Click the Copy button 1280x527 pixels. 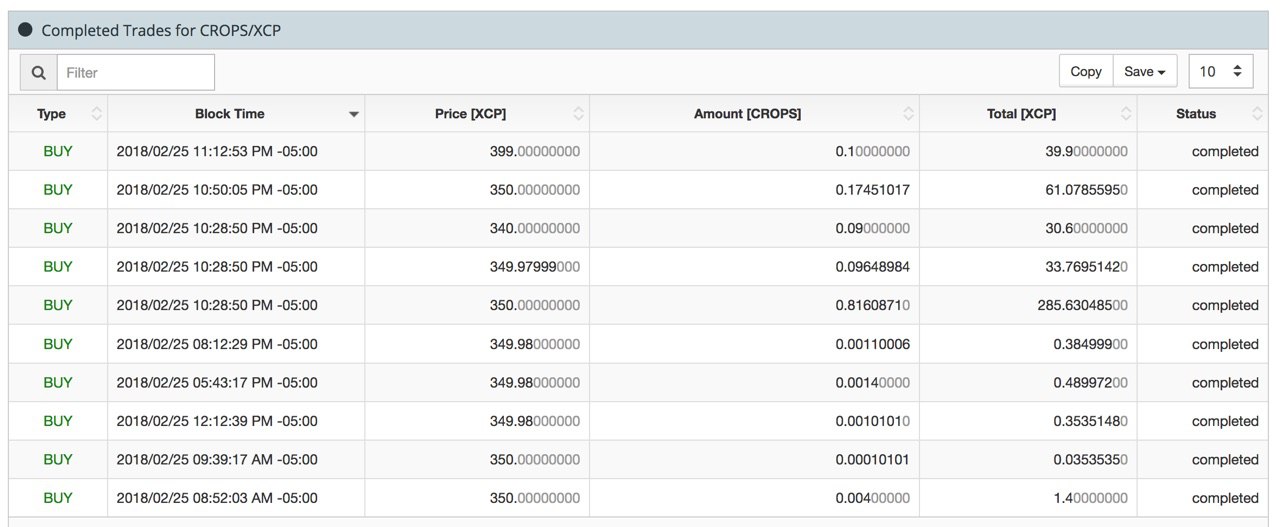(1086, 71)
